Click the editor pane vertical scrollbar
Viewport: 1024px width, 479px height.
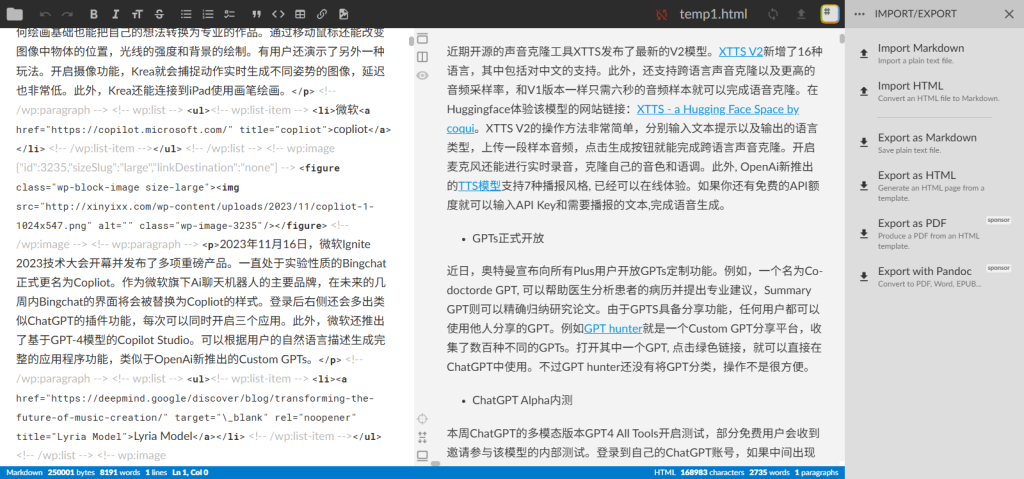click(x=411, y=41)
